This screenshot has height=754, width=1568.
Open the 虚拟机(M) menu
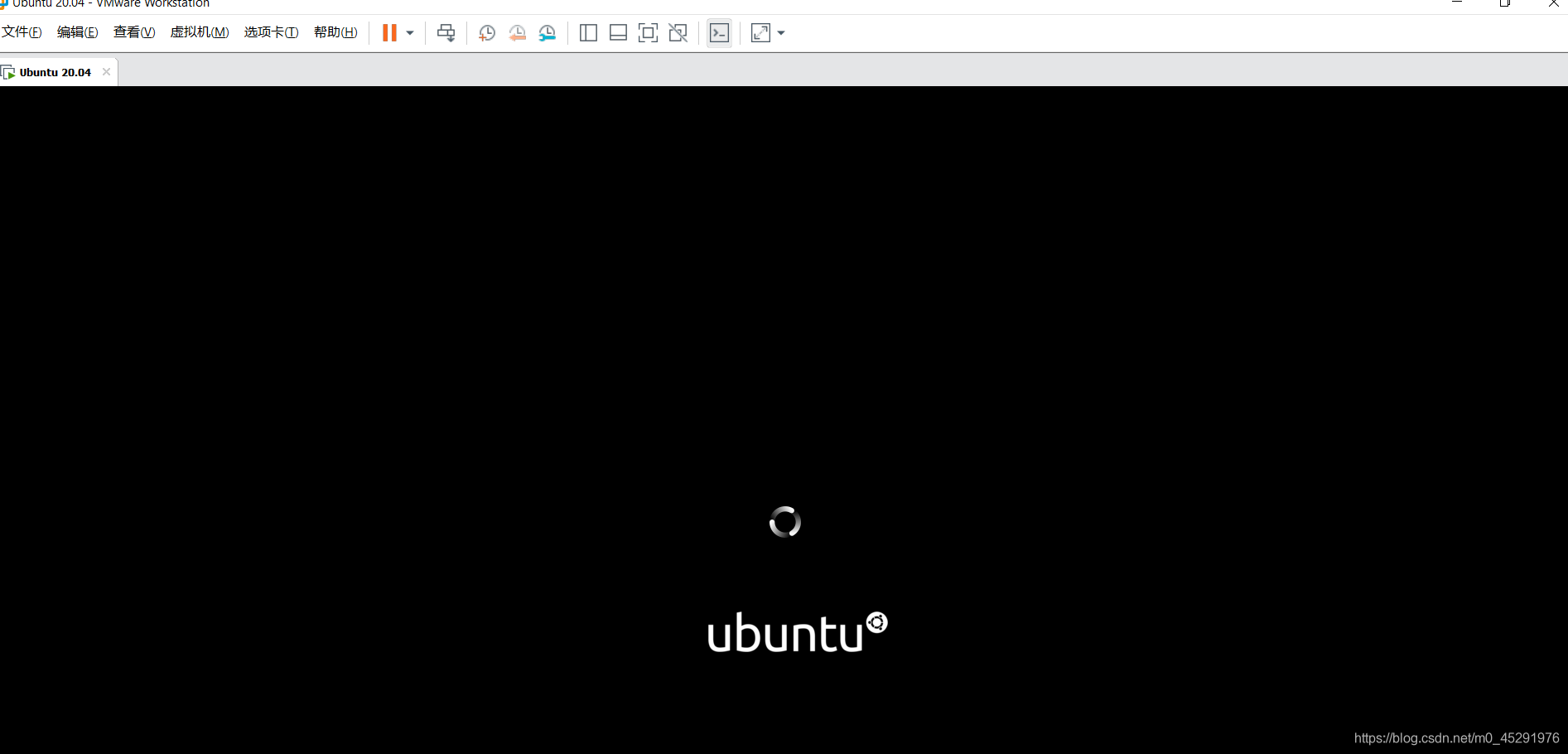click(x=200, y=32)
